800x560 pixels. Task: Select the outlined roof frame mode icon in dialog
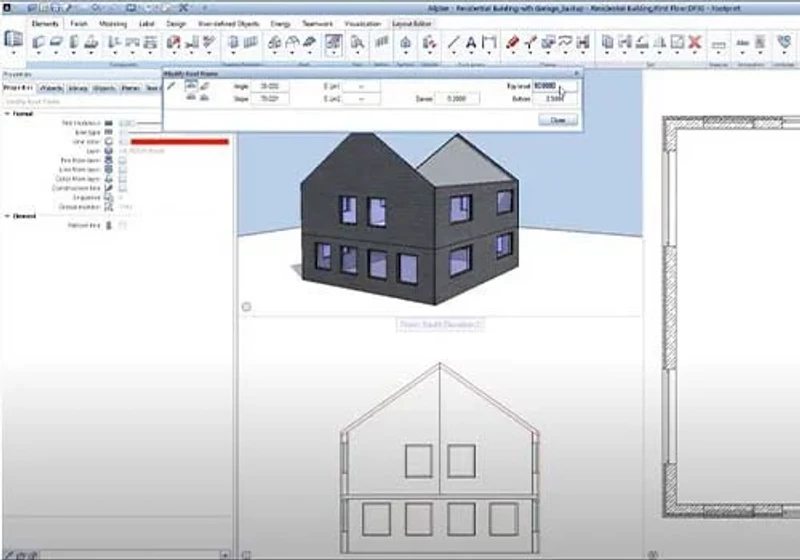point(191,86)
